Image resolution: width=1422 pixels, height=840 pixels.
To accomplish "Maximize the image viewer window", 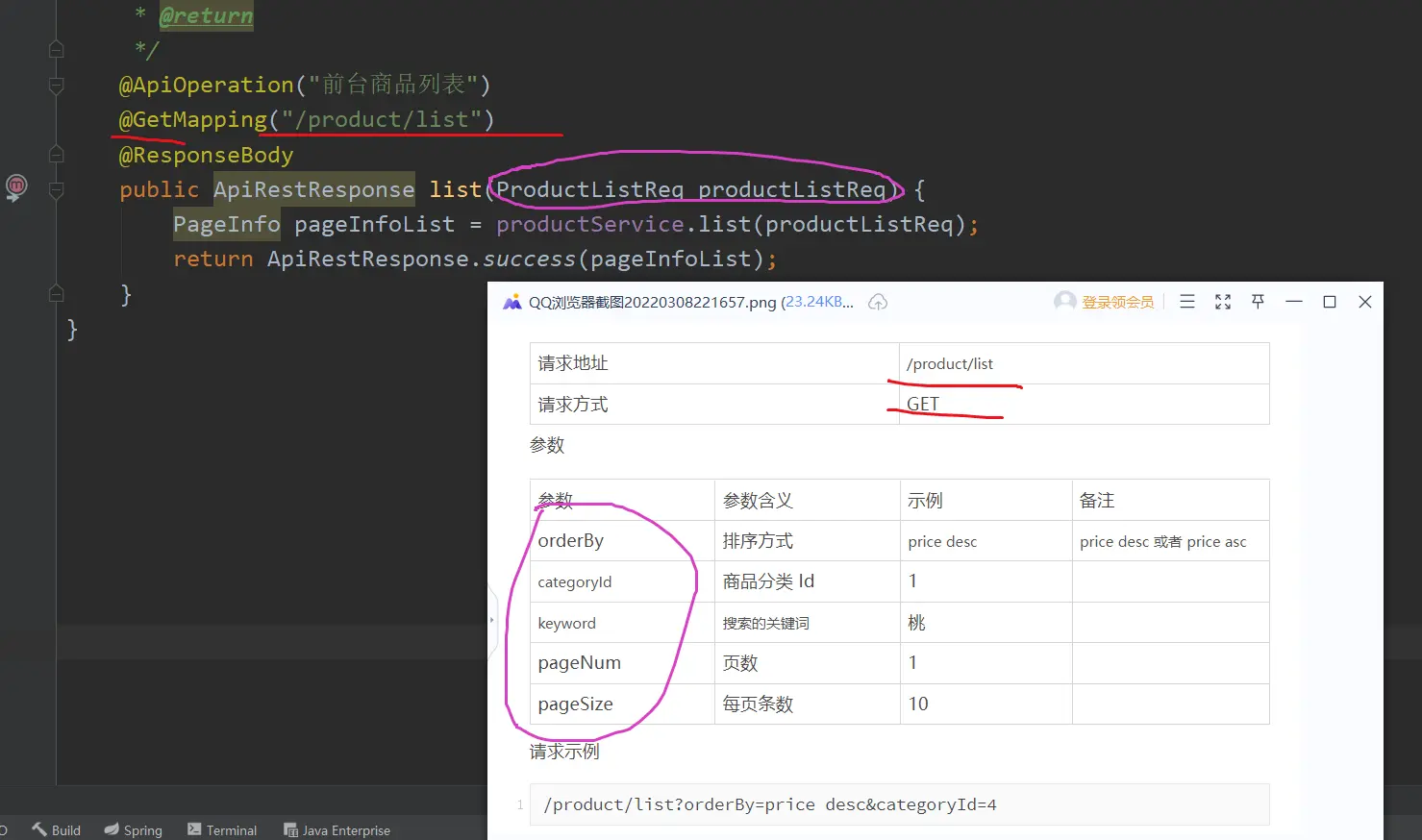I will [1330, 302].
